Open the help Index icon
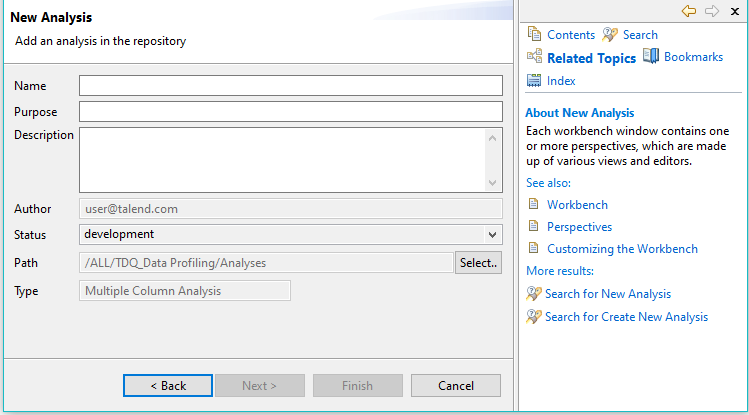749x415 pixels. click(x=534, y=81)
